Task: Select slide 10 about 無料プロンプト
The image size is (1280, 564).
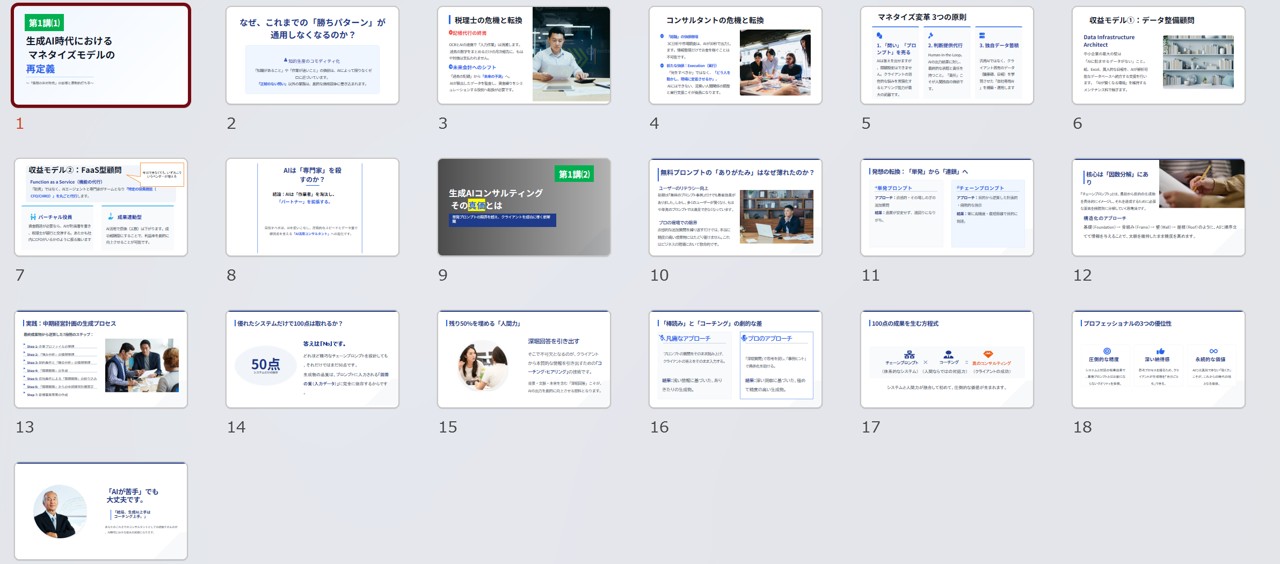Action: [x=735, y=207]
